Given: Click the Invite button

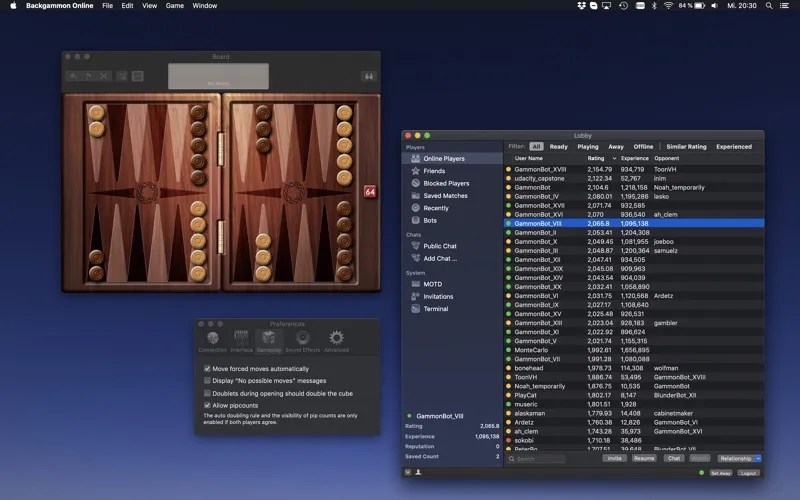Looking at the screenshot, I should click(614, 459).
